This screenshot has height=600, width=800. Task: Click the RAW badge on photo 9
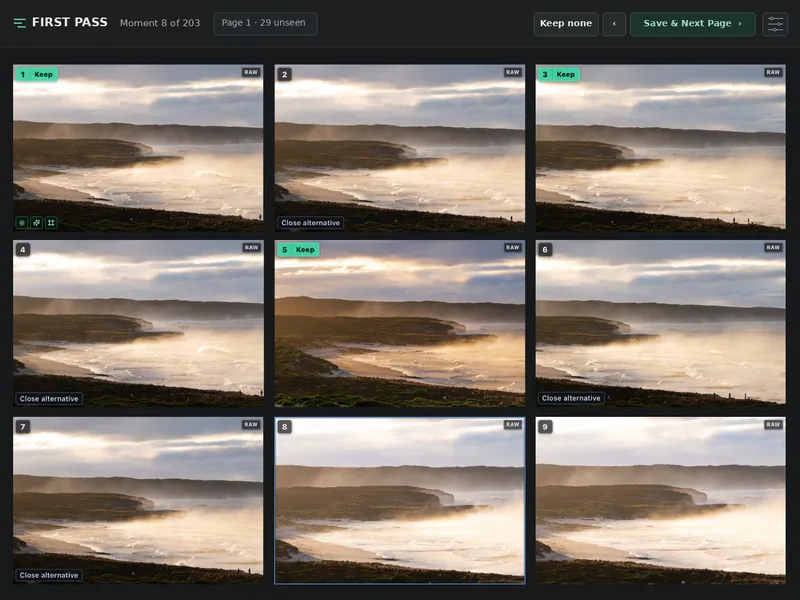click(773, 424)
